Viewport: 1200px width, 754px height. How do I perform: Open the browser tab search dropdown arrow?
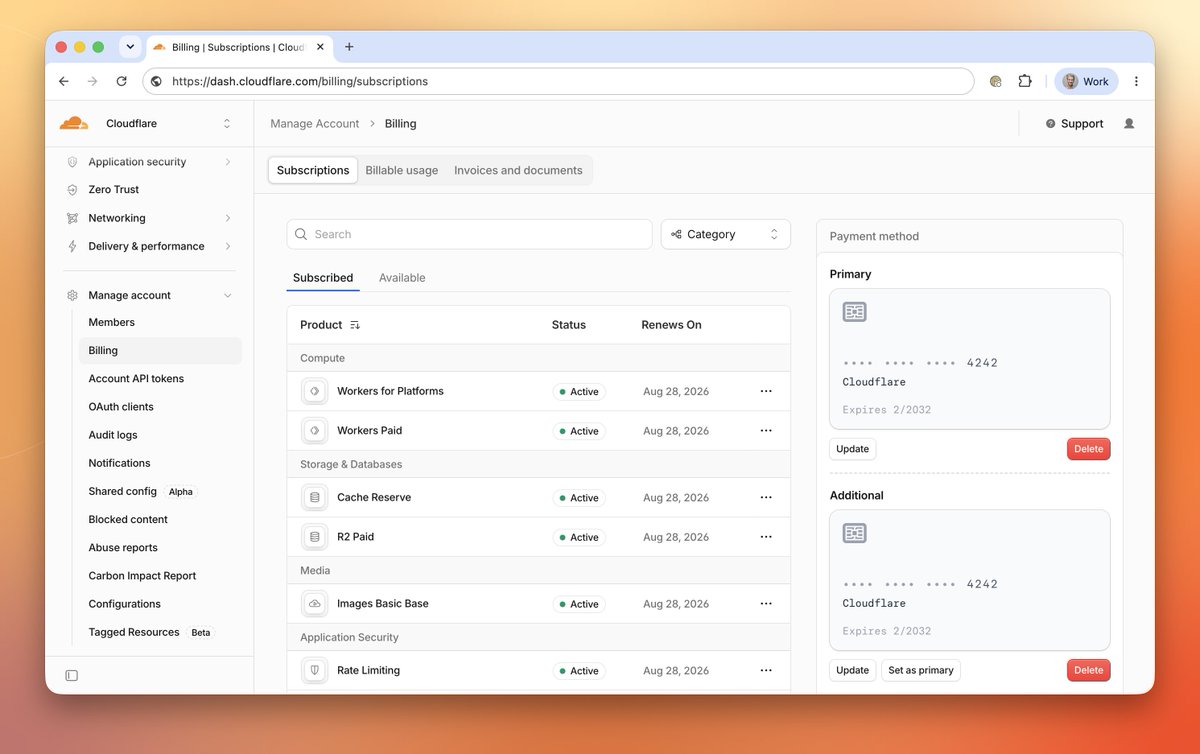pos(129,47)
